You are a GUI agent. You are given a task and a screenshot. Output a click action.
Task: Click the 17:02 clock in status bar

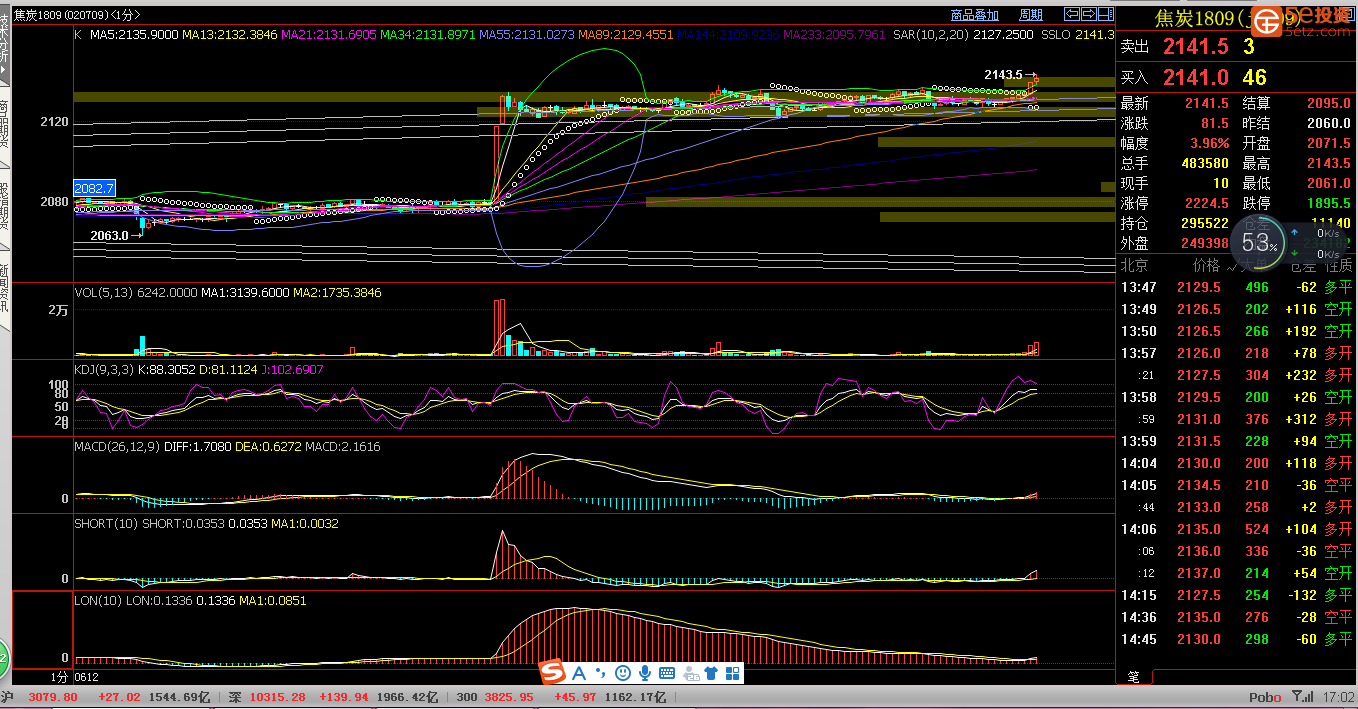click(x=1337, y=697)
